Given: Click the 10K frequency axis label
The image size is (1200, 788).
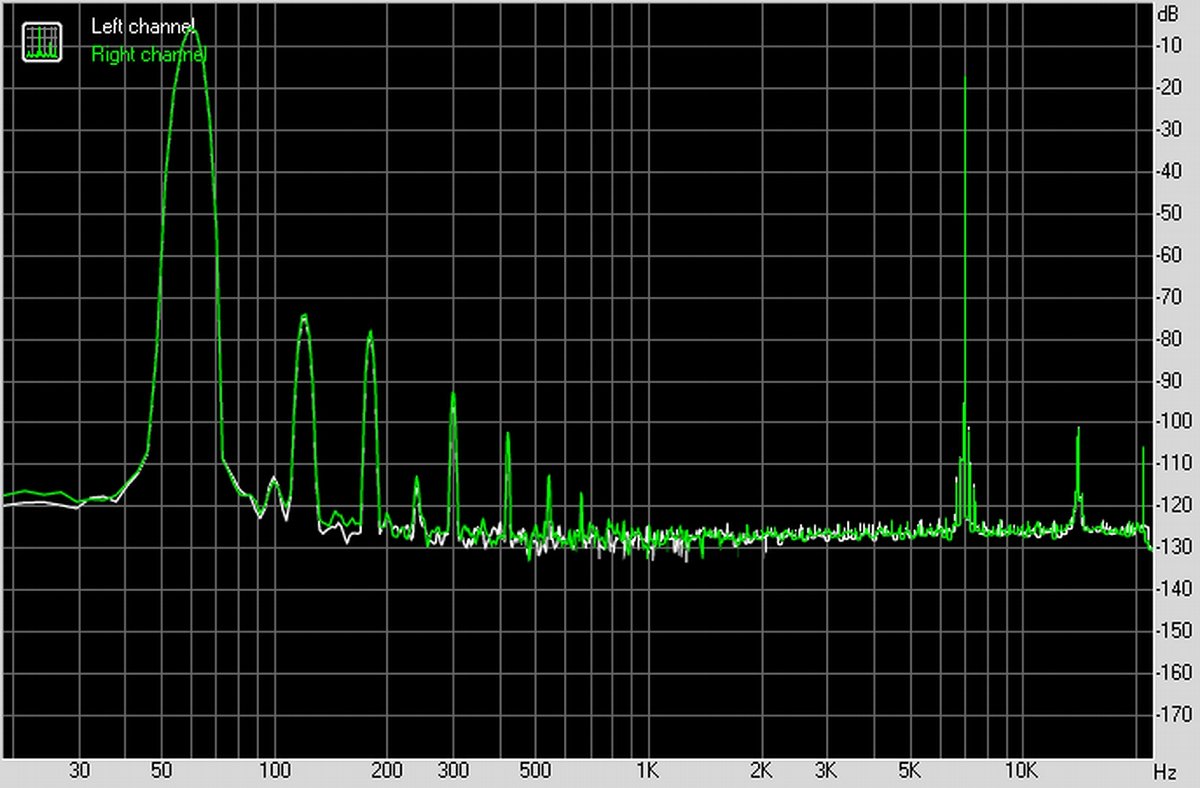Looking at the screenshot, I should (1021, 771).
